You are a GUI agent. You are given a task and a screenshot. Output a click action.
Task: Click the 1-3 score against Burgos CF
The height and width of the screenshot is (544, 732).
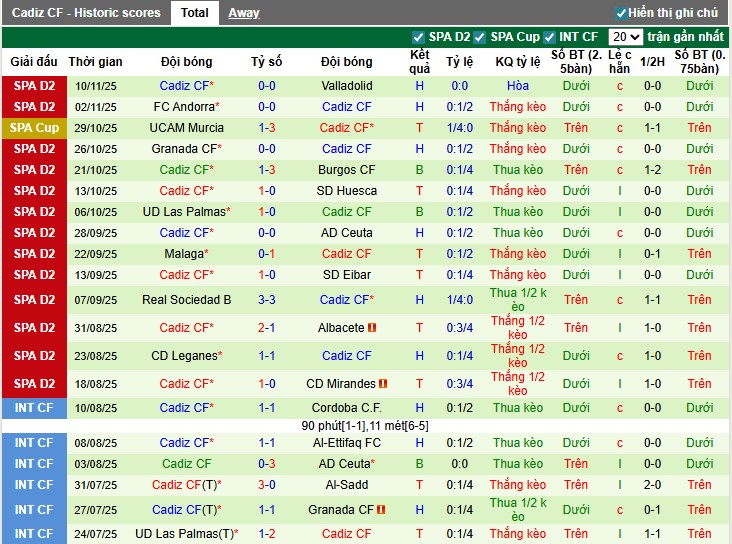click(x=267, y=170)
